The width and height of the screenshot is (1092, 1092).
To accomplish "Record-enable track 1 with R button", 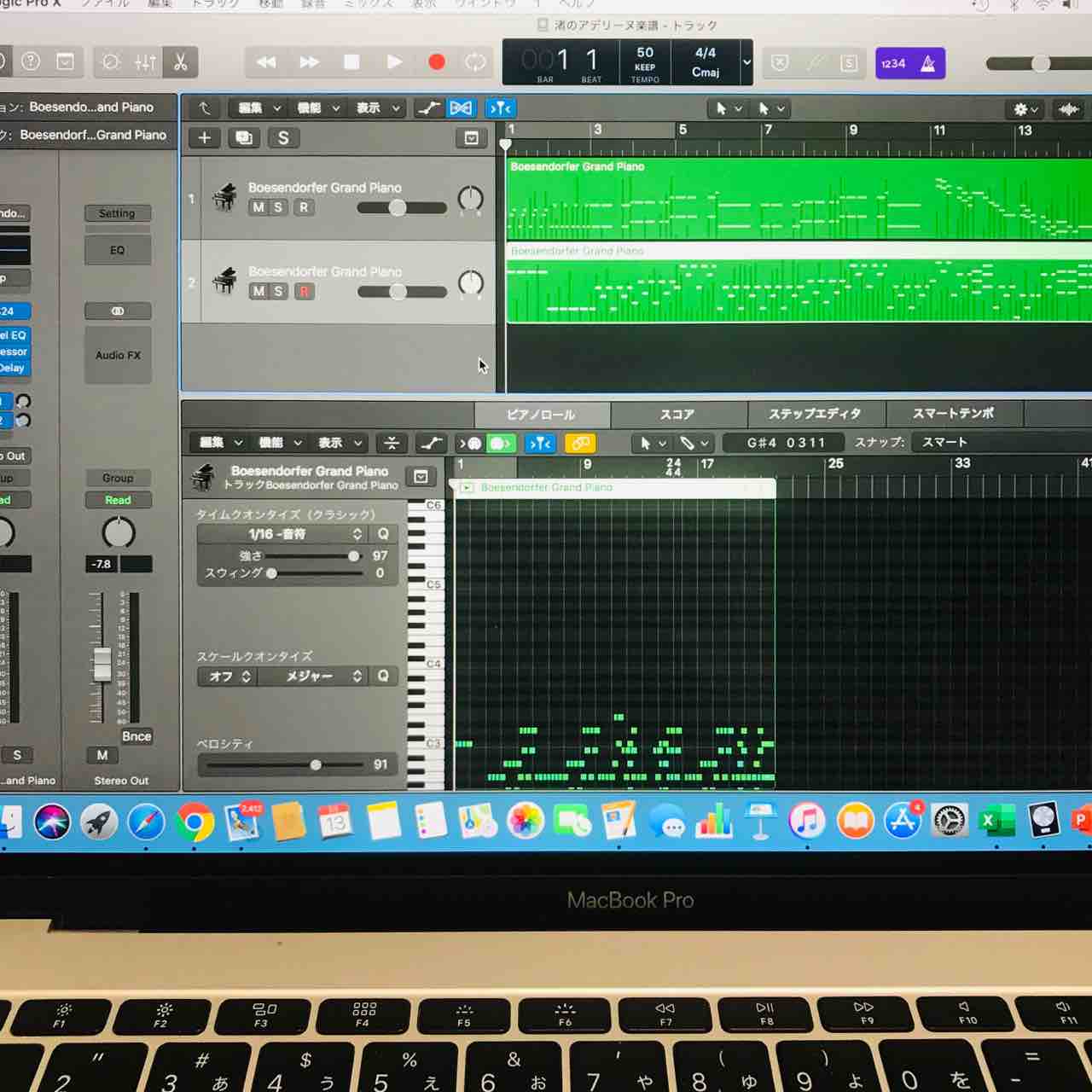I will coord(304,207).
